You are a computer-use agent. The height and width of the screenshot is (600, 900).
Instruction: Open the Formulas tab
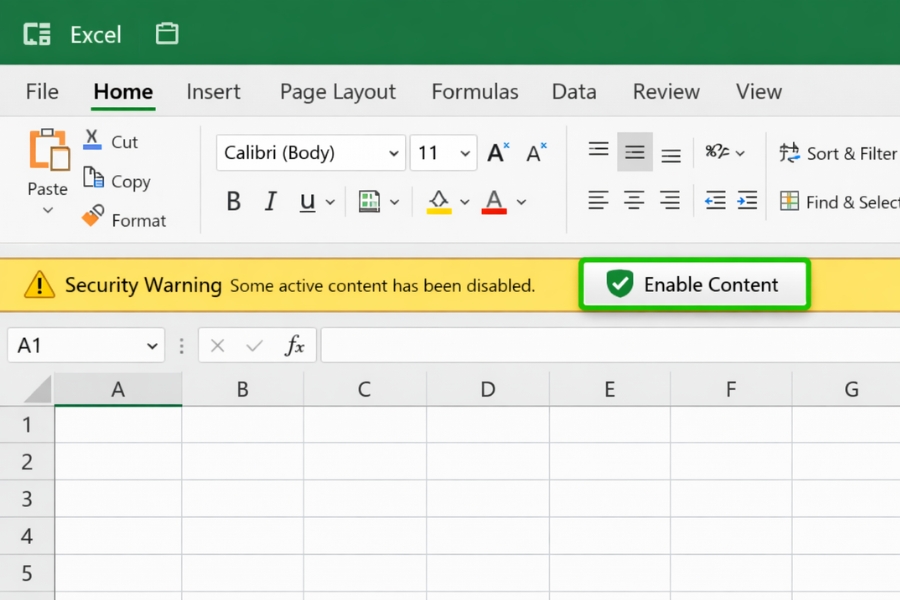tap(474, 92)
